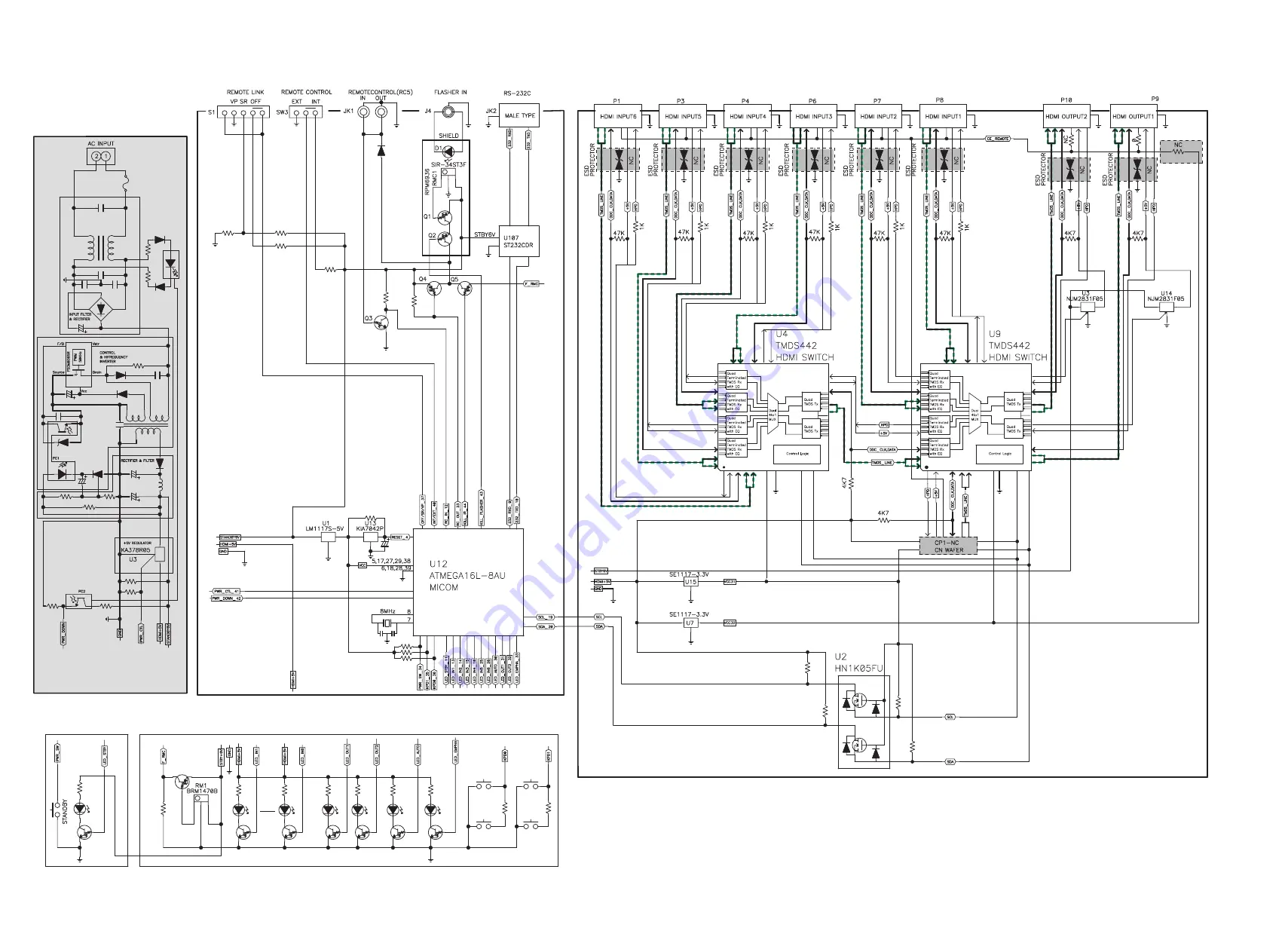Select the SIR-34ST3F diode label
Viewport: 1282px width, 952px height.
click(448, 164)
